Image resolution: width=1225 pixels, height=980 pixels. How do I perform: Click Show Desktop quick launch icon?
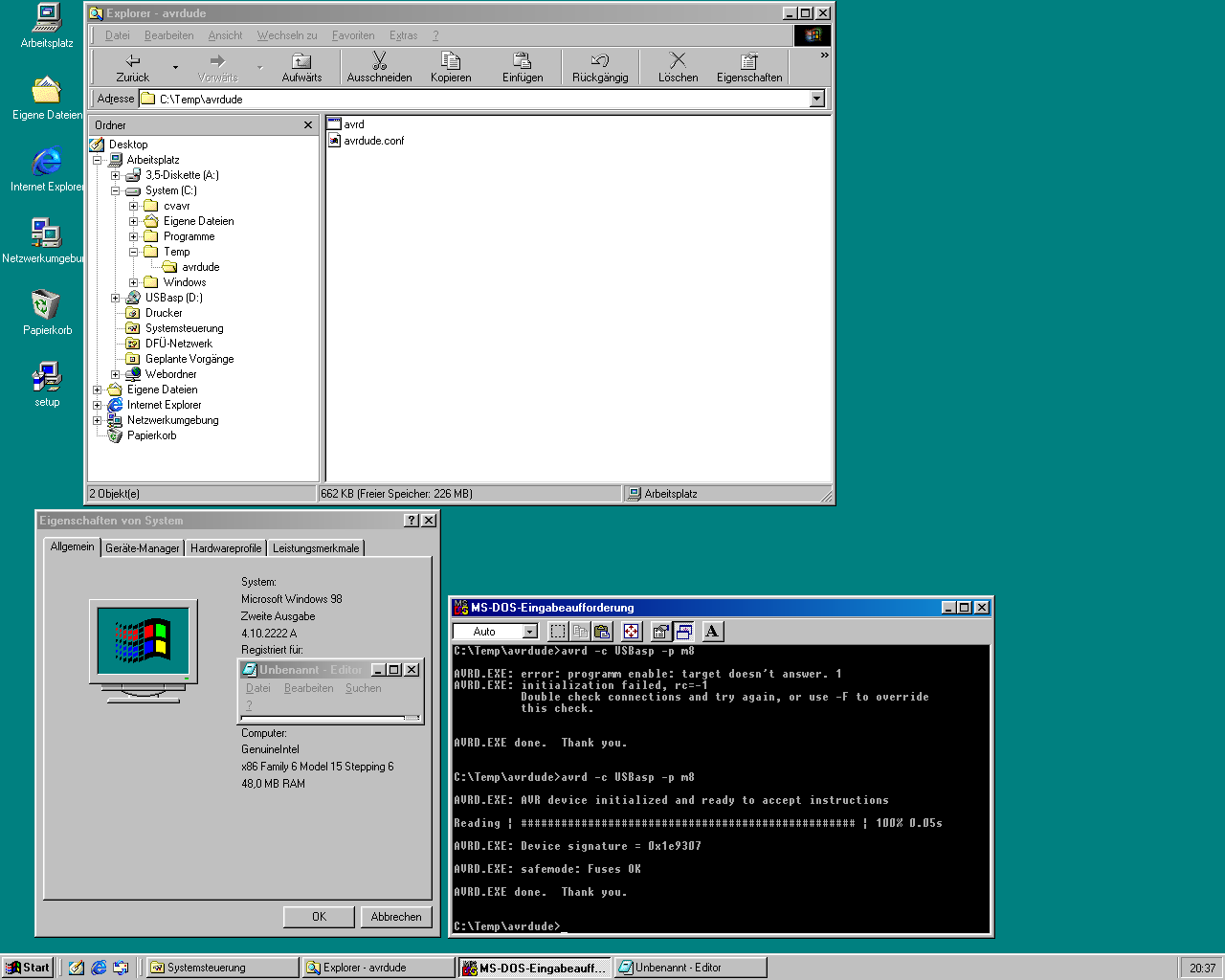[x=77, y=968]
